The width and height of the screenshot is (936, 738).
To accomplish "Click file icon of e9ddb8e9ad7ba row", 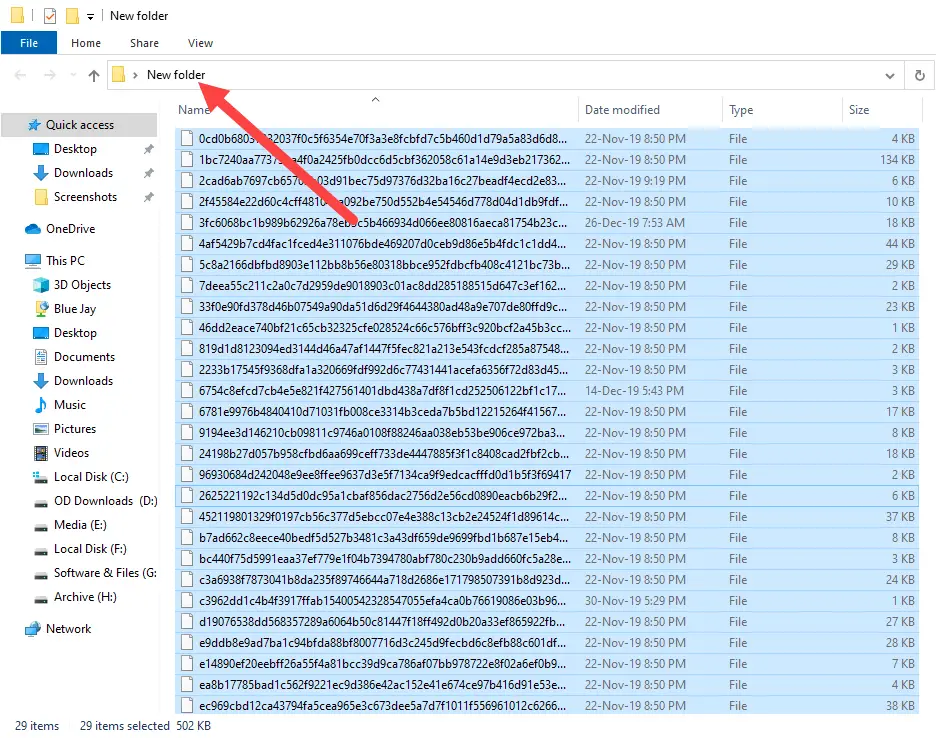I will (x=187, y=642).
